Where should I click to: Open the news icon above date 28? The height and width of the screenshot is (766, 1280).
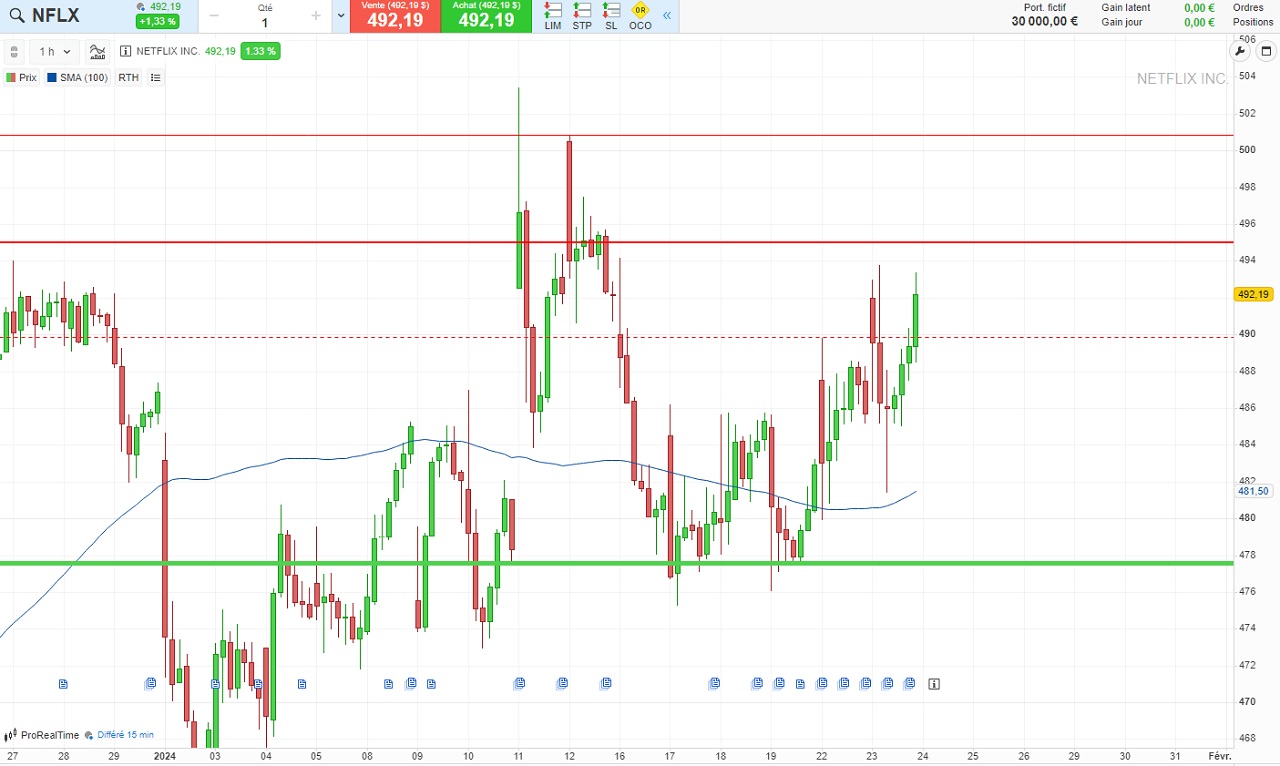point(63,684)
